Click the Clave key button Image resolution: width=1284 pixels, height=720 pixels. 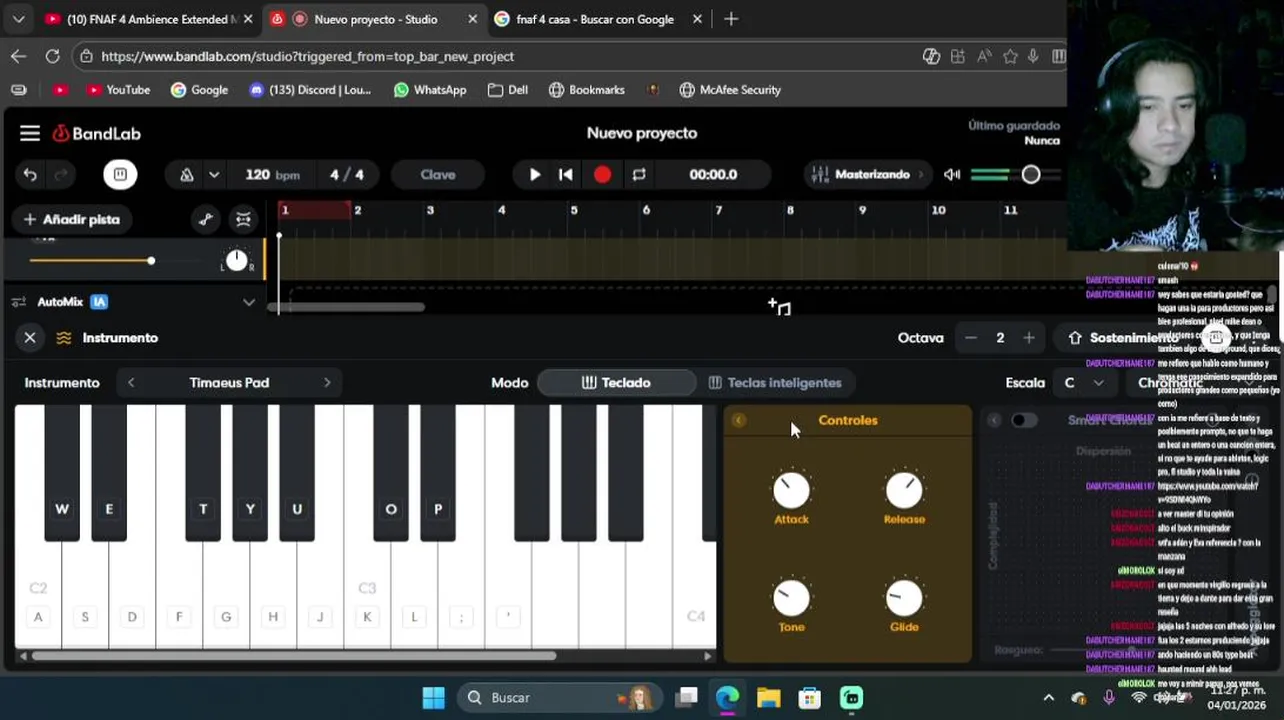click(438, 174)
